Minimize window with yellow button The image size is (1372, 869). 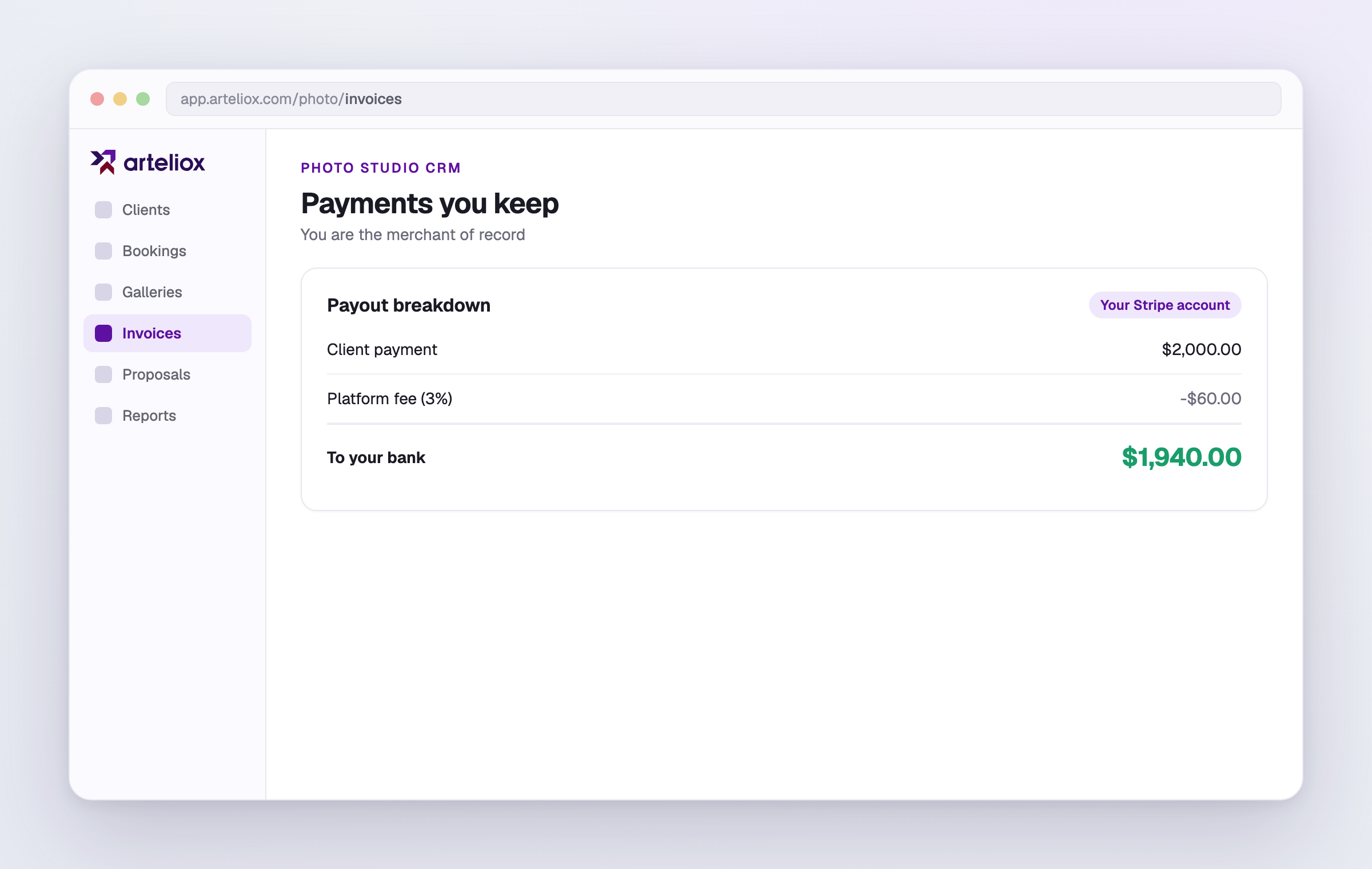pos(120,99)
